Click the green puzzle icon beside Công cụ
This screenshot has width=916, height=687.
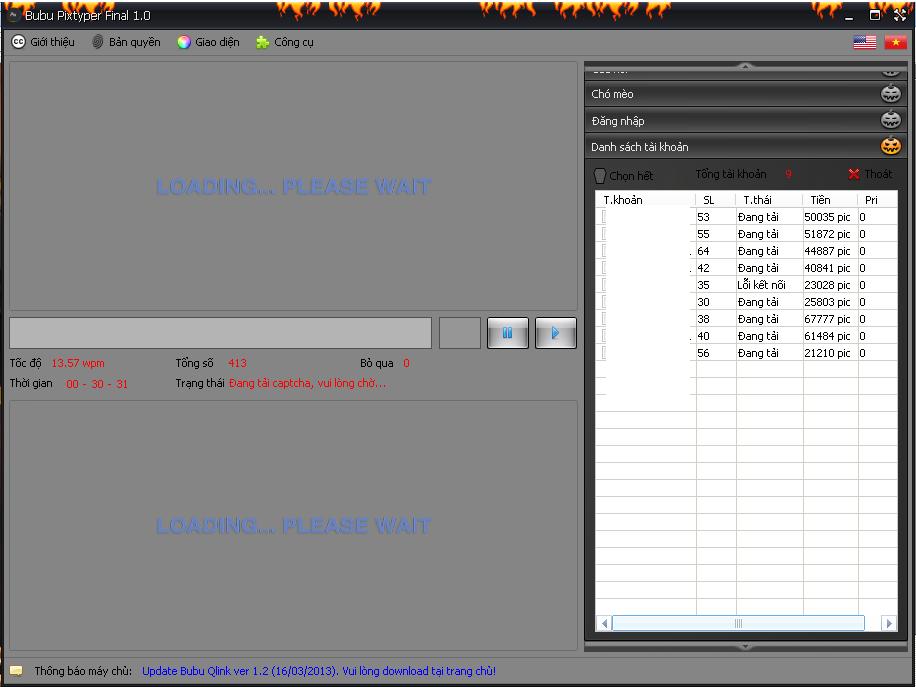pos(262,42)
